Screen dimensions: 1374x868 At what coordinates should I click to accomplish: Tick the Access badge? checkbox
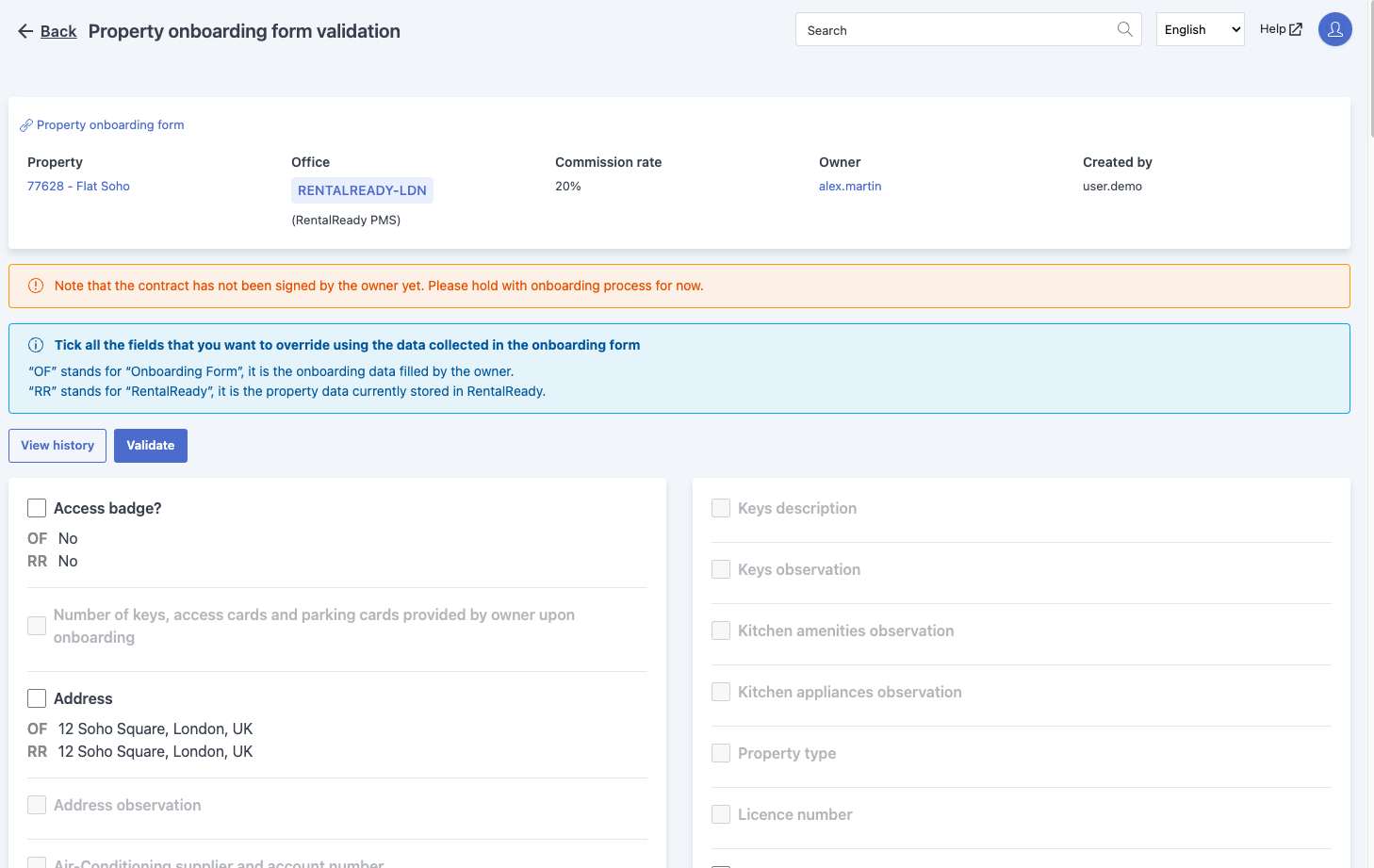pos(37,508)
